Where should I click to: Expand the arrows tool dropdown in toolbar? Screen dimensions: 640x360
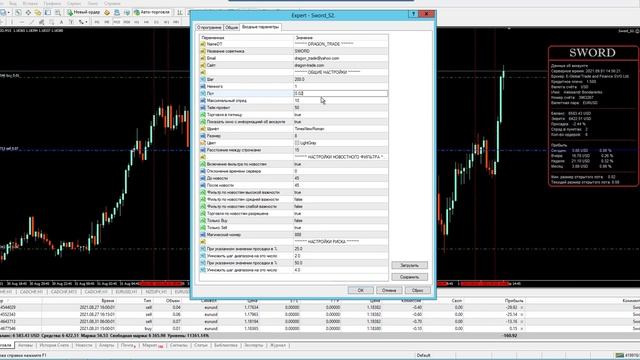point(87,22)
